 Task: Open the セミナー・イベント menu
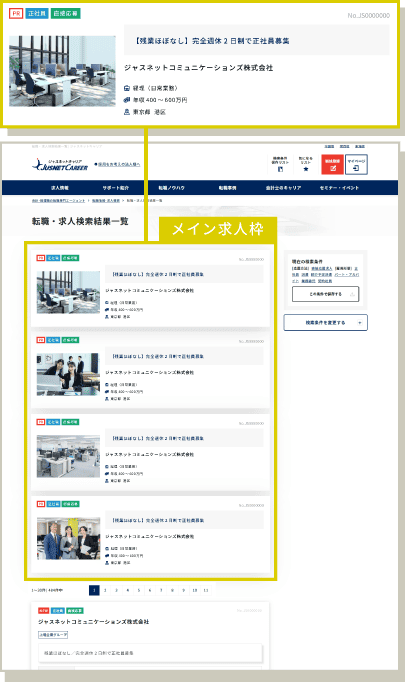click(339, 188)
